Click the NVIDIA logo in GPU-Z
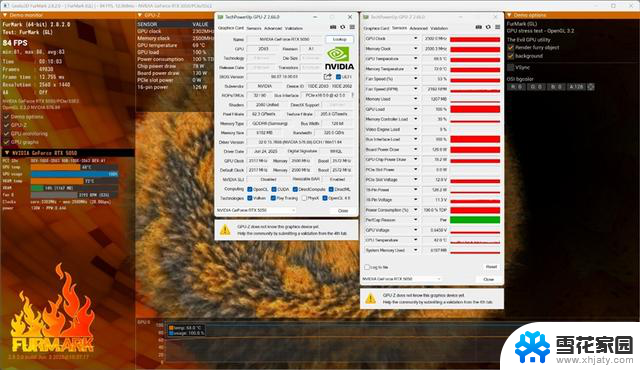This screenshot has height=370, width=640. (x=339, y=59)
